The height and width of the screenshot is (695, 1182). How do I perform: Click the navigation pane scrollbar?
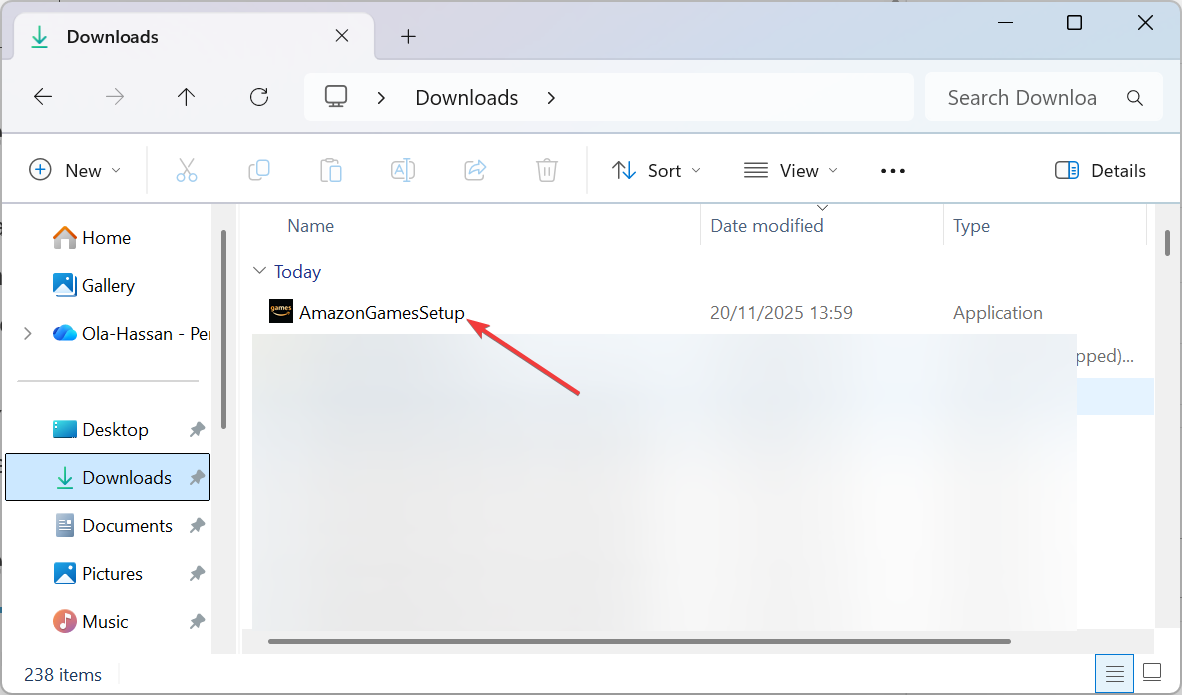pyautogui.click(x=223, y=329)
